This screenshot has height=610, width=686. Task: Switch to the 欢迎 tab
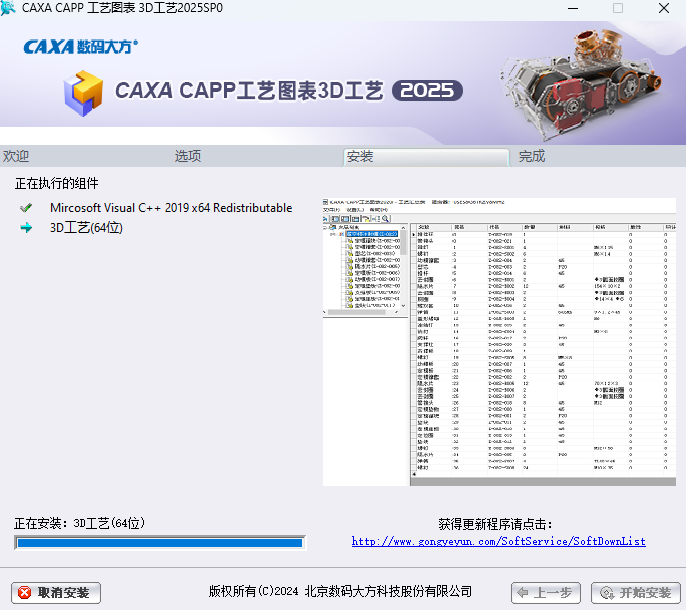(x=16, y=156)
